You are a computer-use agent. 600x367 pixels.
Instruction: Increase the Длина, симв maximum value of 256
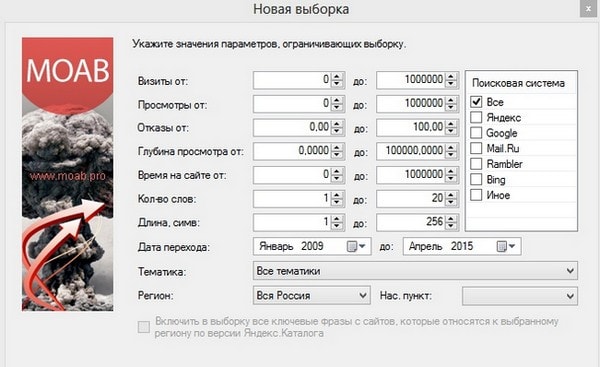[451, 219]
